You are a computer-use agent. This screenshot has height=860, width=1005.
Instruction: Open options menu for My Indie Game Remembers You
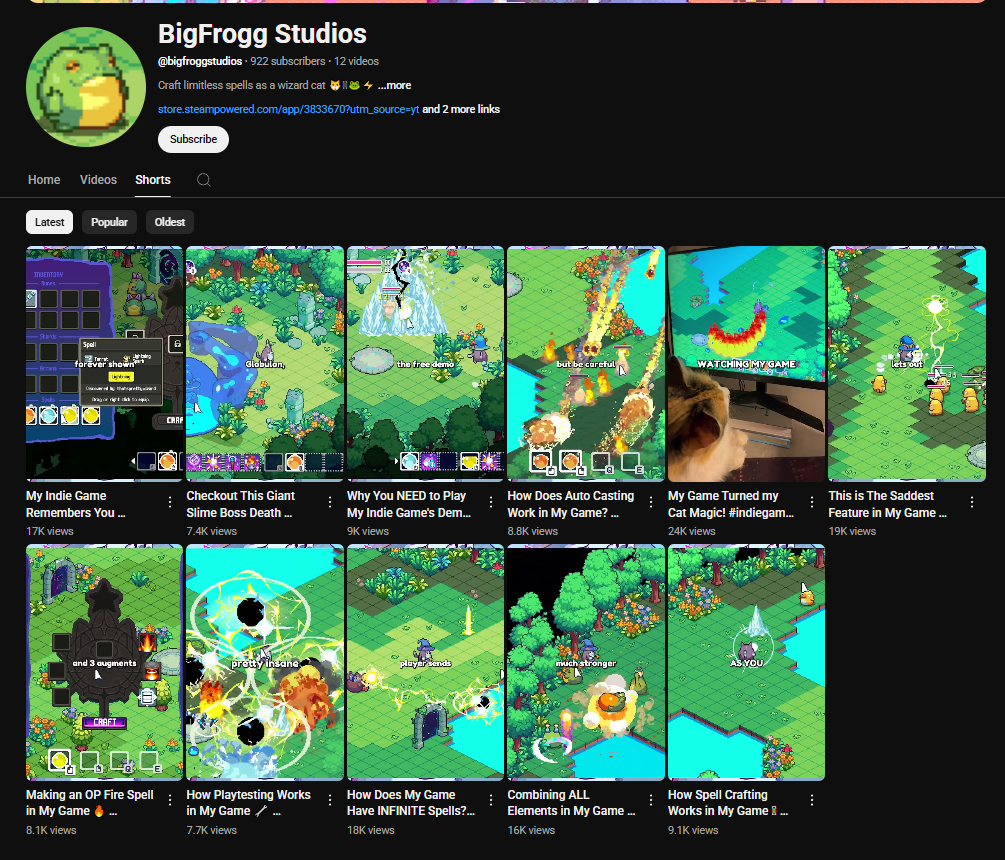pos(170,502)
